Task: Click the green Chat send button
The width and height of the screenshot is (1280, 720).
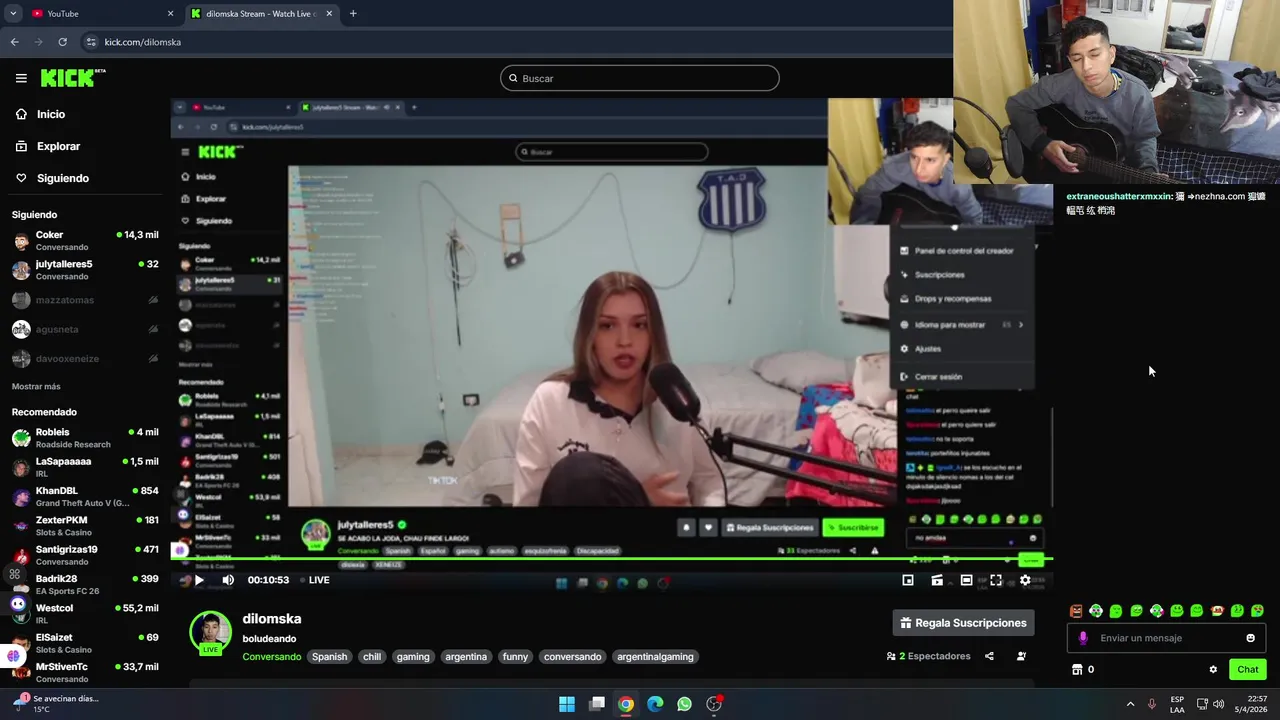Action: (x=1248, y=669)
